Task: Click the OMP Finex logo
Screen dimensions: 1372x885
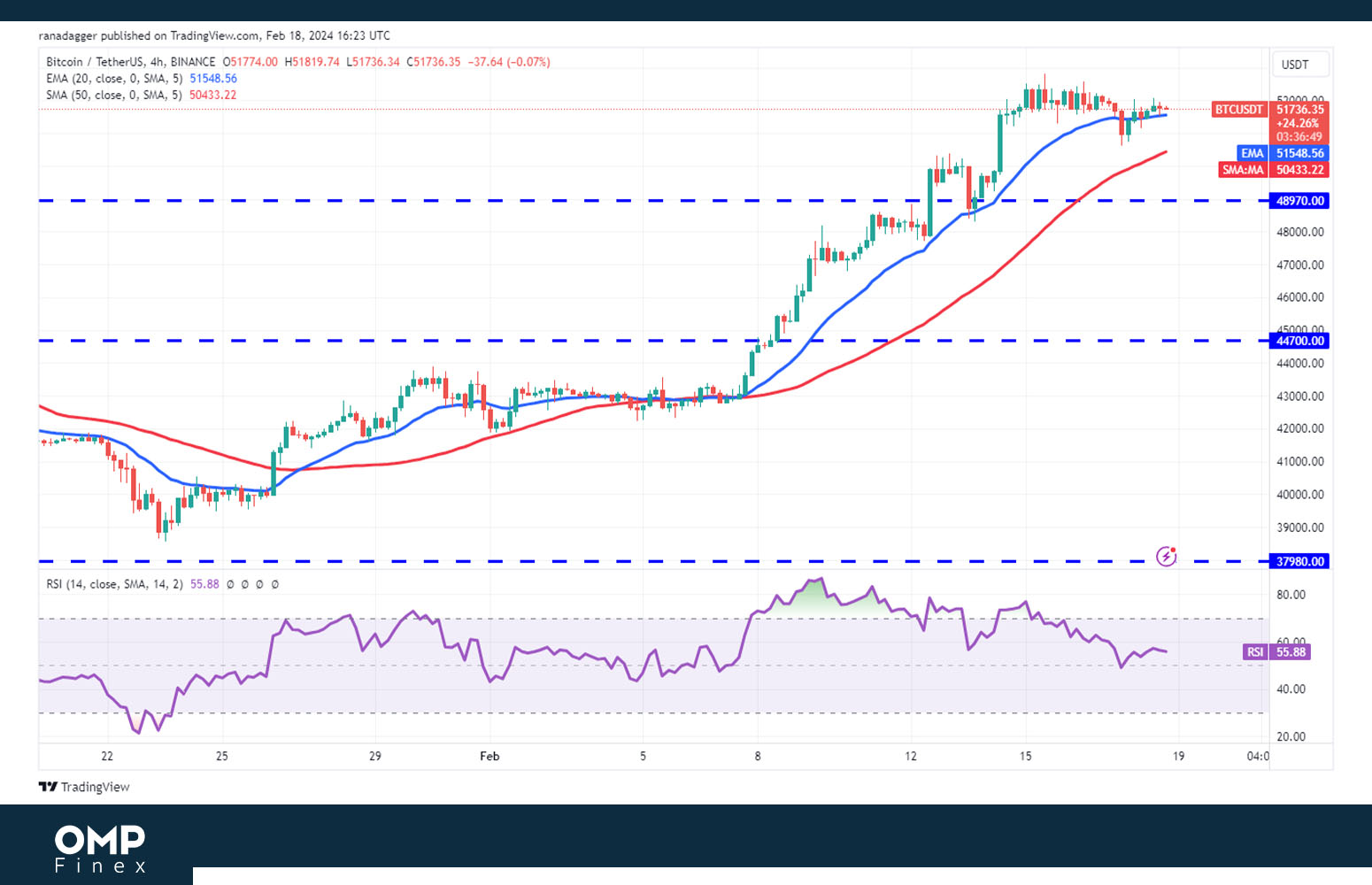Action: point(100,848)
